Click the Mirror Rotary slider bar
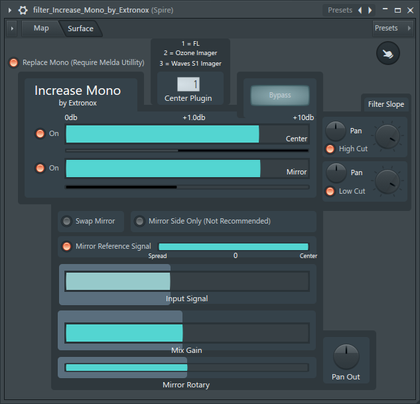The height and width of the screenshot is (404, 420). pyautogui.click(x=187, y=368)
